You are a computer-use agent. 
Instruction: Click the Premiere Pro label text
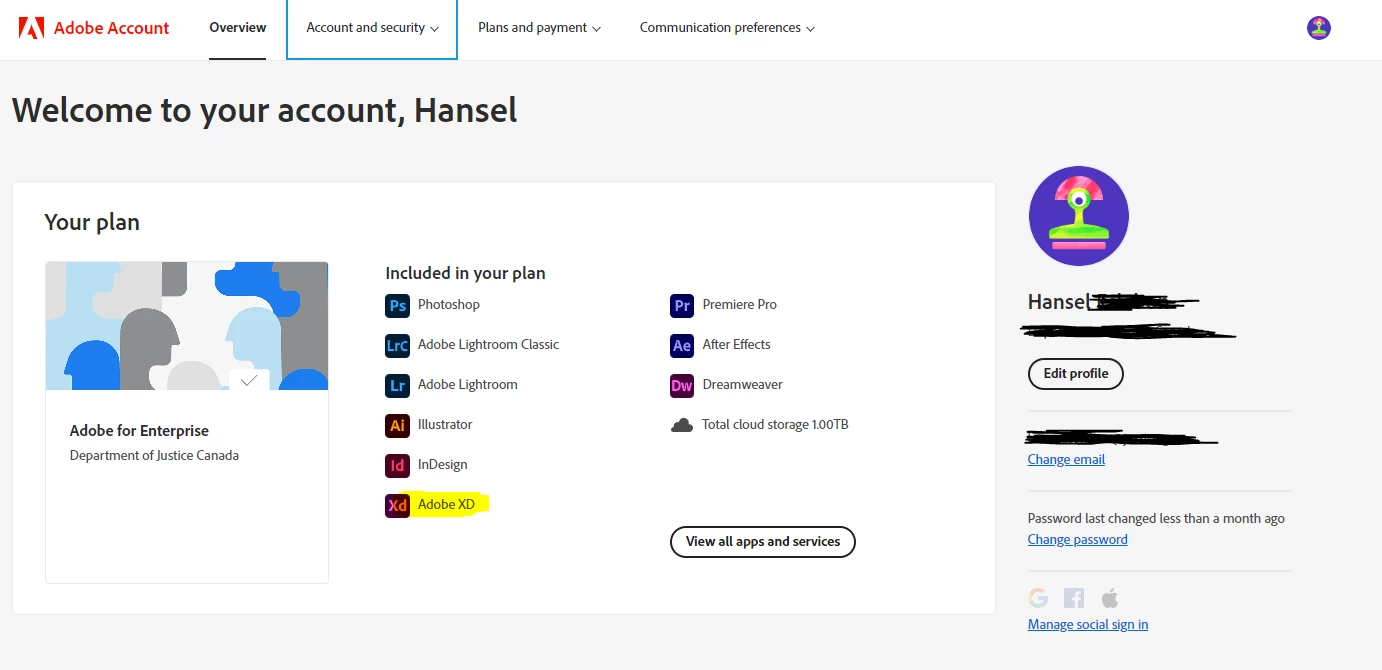pos(740,305)
